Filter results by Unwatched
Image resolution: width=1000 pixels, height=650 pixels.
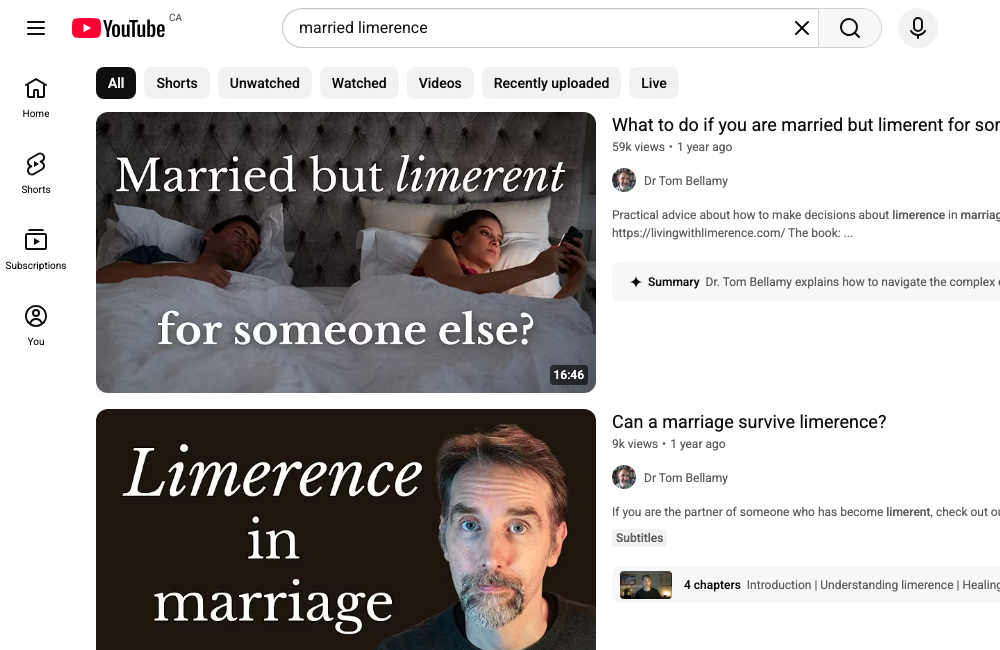click(x=265, y=83)
